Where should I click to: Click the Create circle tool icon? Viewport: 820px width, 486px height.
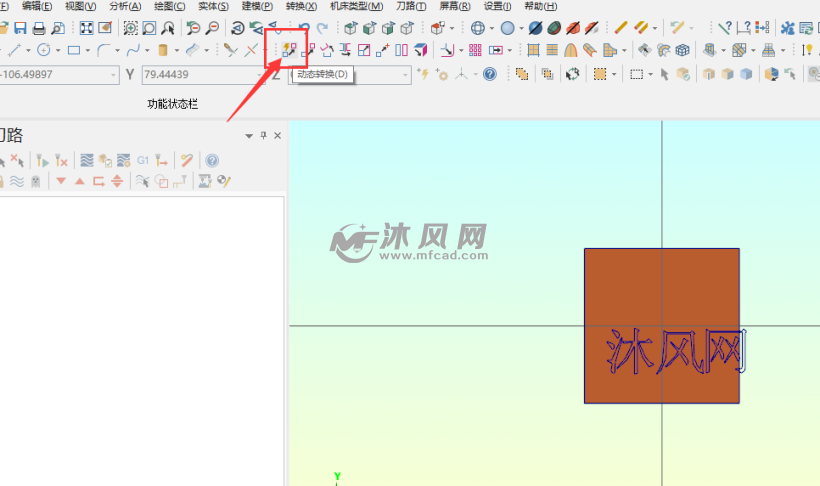44,50
